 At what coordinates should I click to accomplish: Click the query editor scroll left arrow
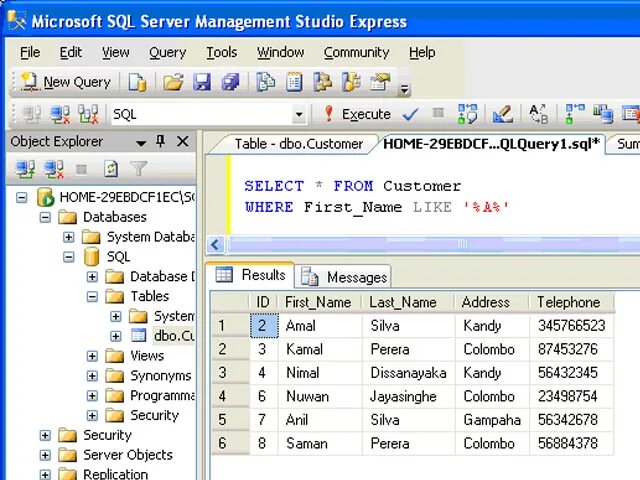coord(216,245)
